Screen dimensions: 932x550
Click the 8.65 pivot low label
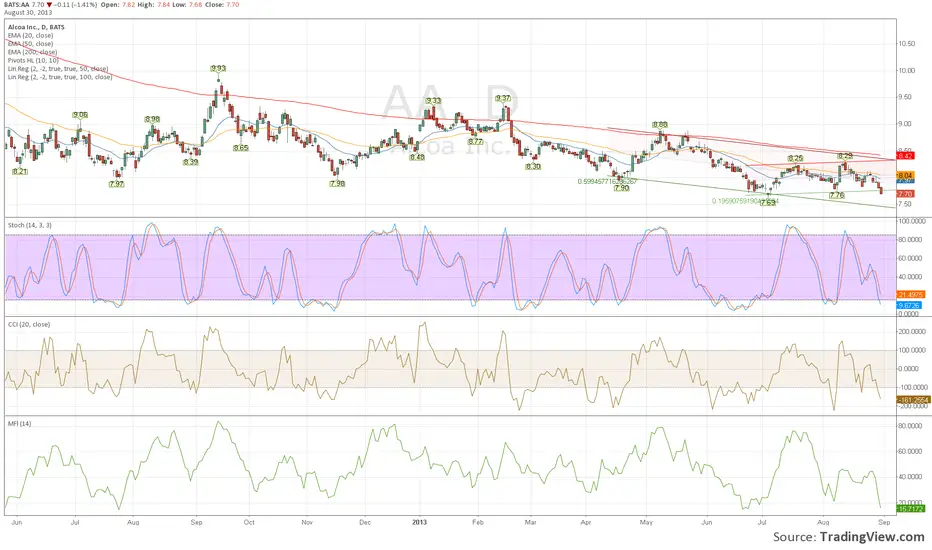[241, 147]
